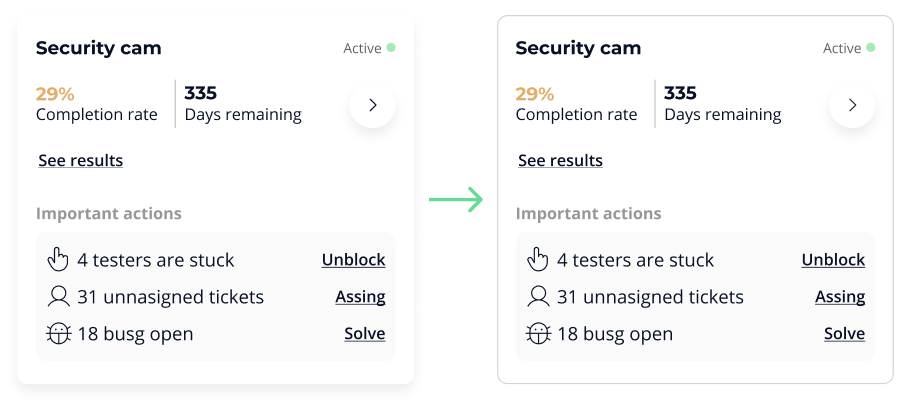Click the bug icon in right card
This screenshot has width=919, height=400.
[x=538, y=334]
